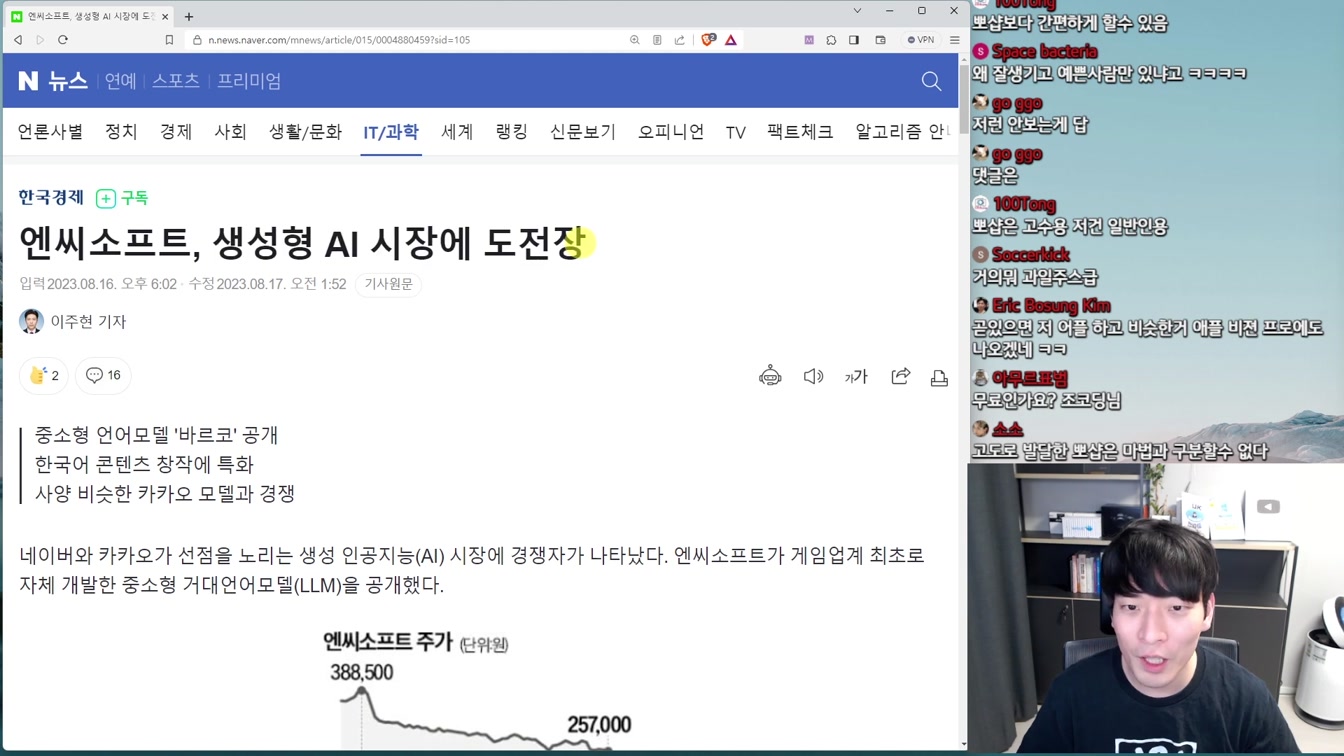The width and height of the screenshot is (1344, 756).
Task: Open the 프리미엄 section
Action: coord(249,81)
